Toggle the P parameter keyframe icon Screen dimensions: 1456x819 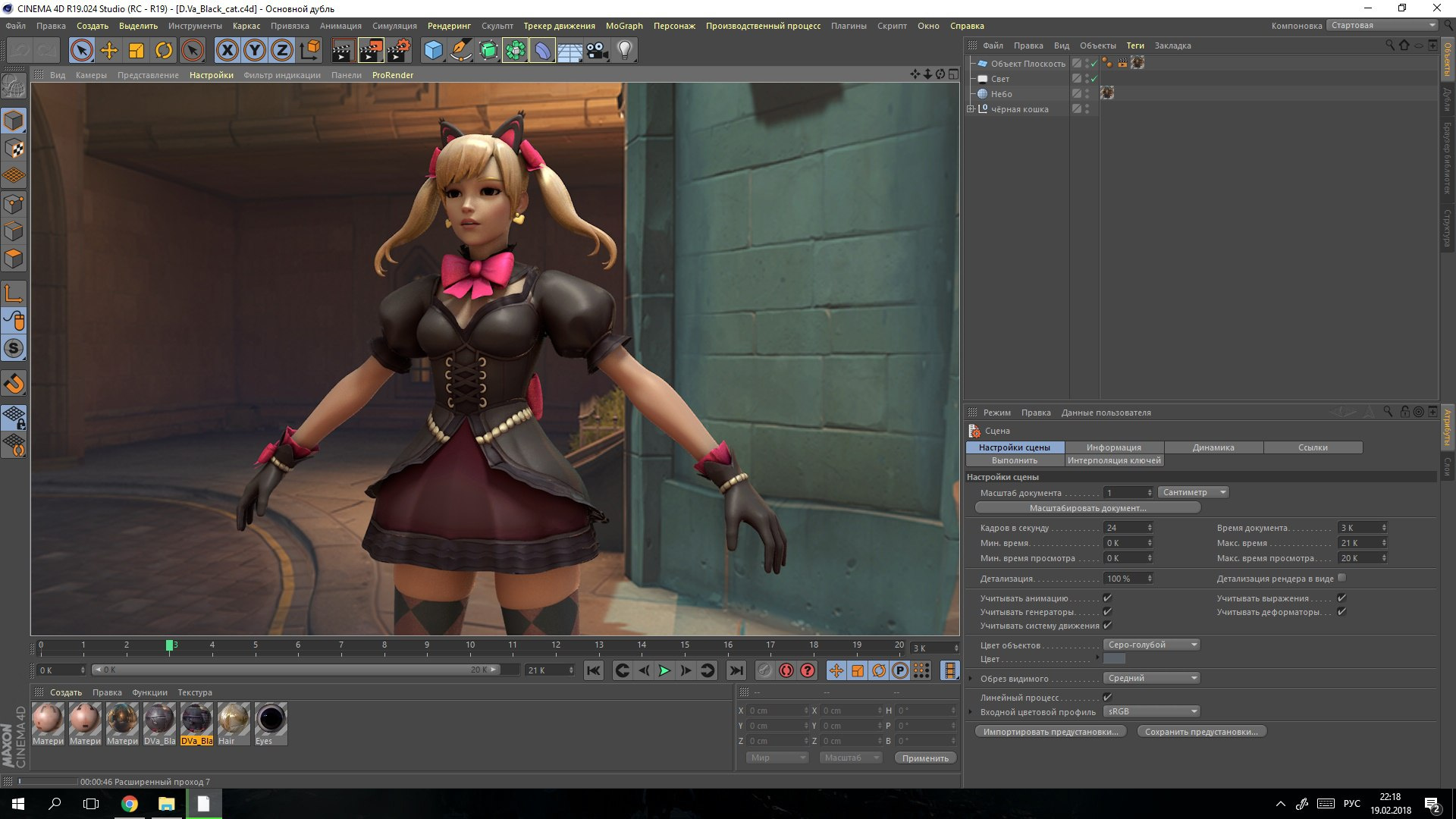[900, 670]
